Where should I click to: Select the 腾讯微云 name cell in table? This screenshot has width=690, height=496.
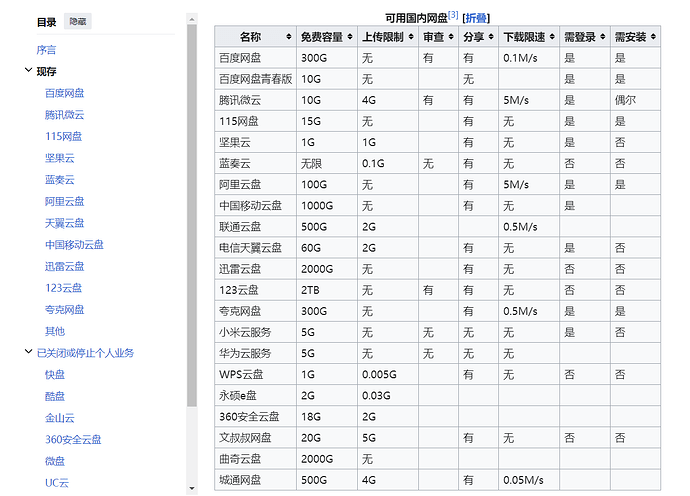(255, 100)
